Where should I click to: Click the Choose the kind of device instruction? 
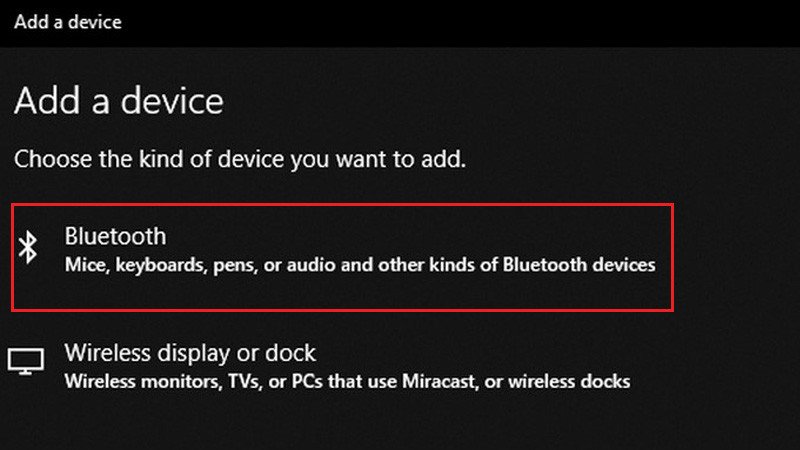pyautogui.click(x=240, y=158)
